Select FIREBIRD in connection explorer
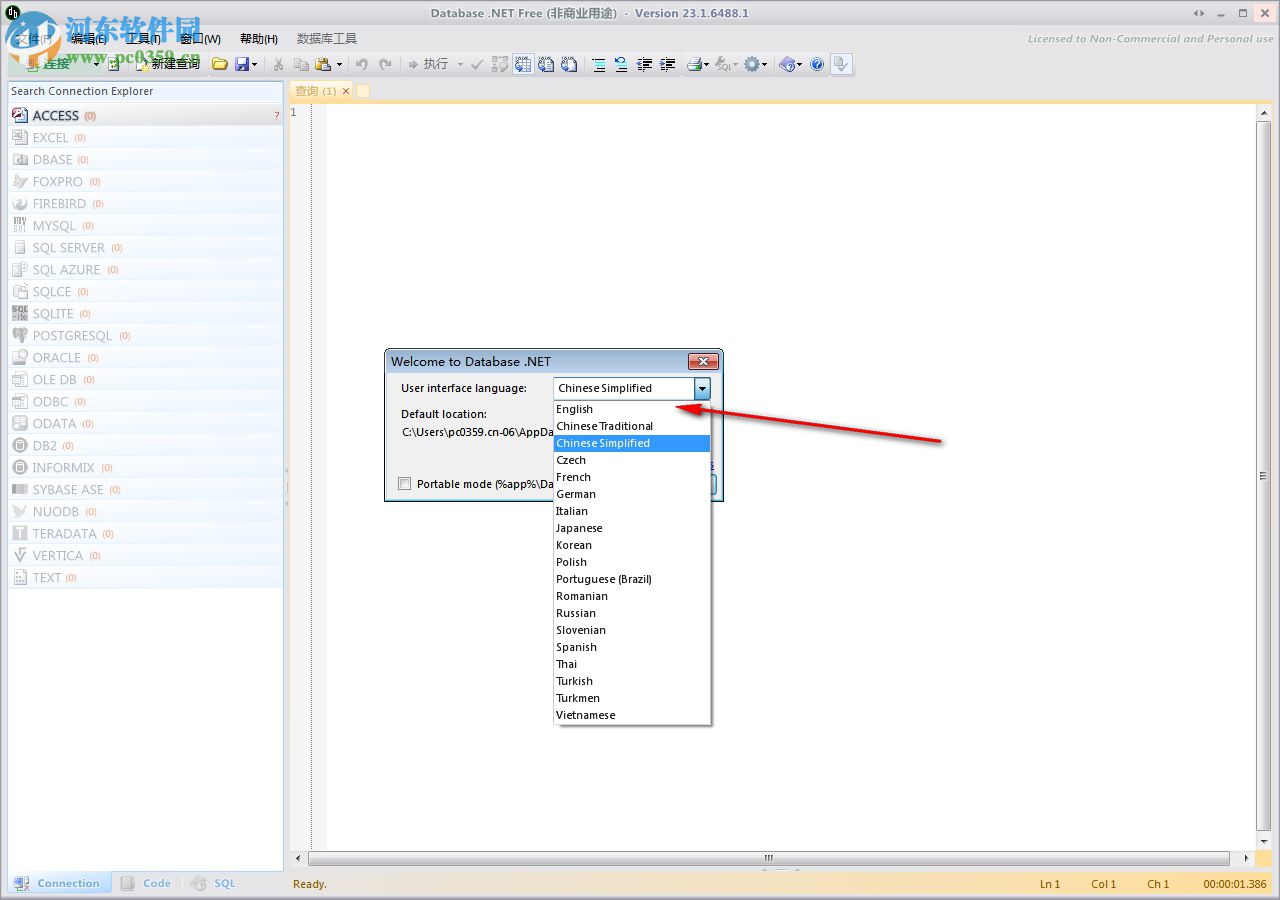 click(146, 204)
